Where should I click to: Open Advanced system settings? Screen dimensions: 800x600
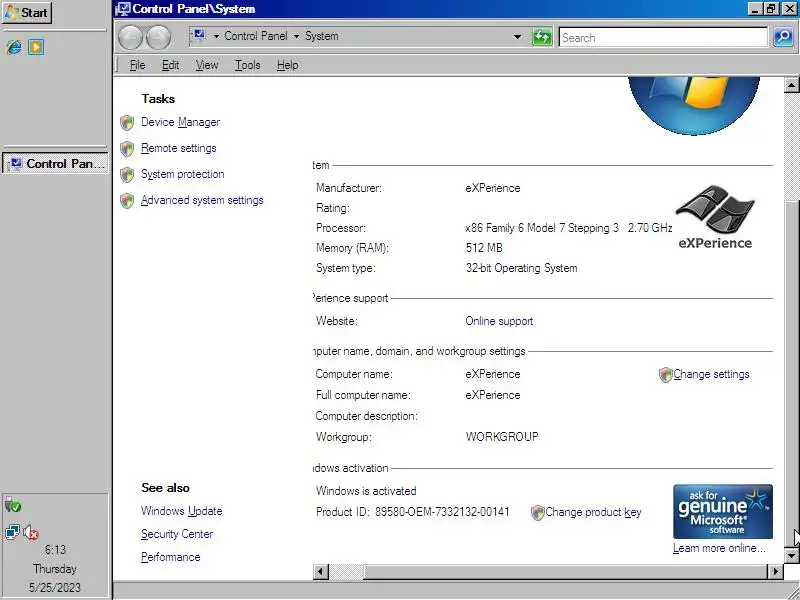[202, 200]
